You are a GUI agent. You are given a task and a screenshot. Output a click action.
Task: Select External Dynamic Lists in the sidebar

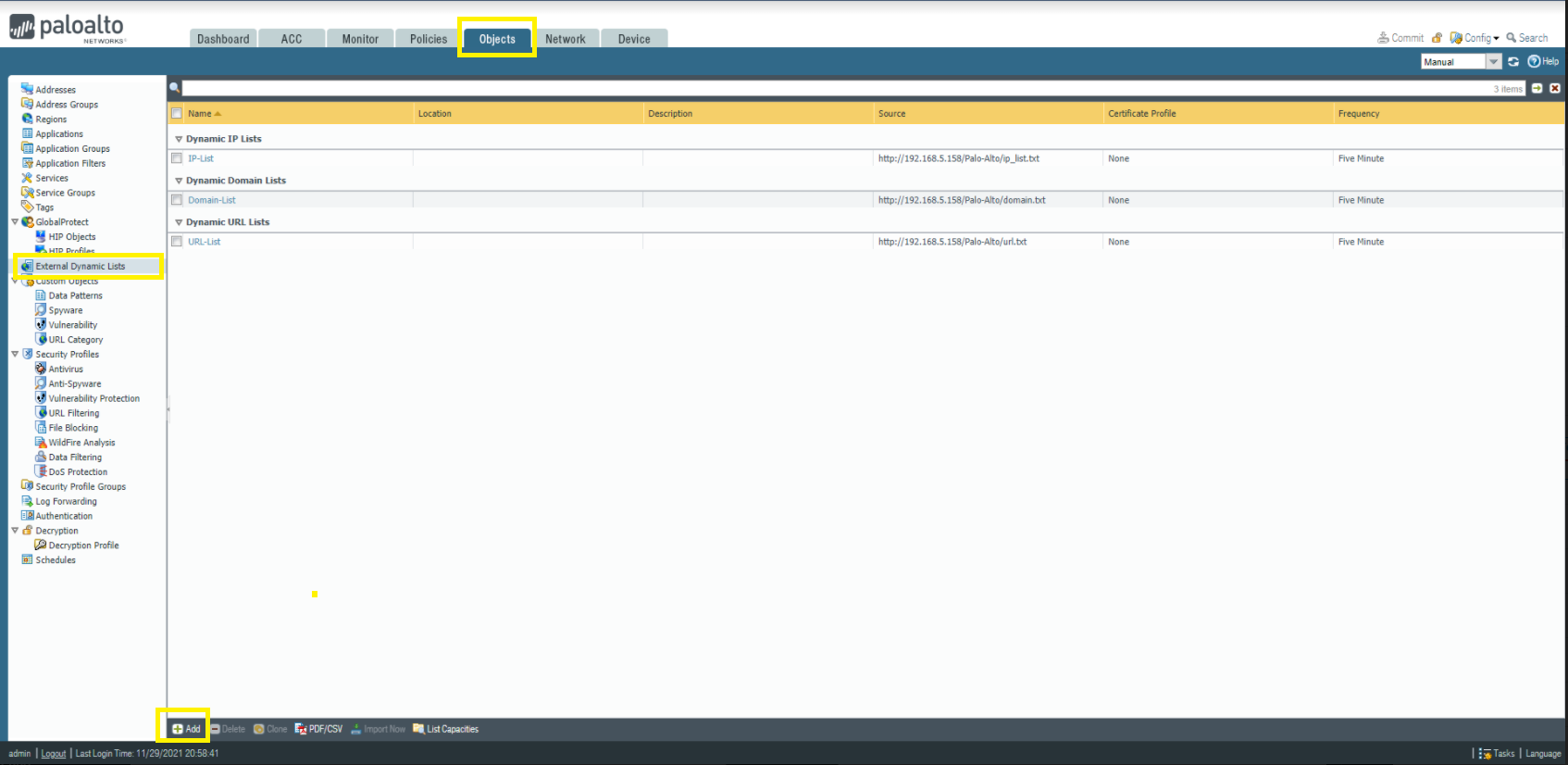pyautogui.click(x=80, y=267)
